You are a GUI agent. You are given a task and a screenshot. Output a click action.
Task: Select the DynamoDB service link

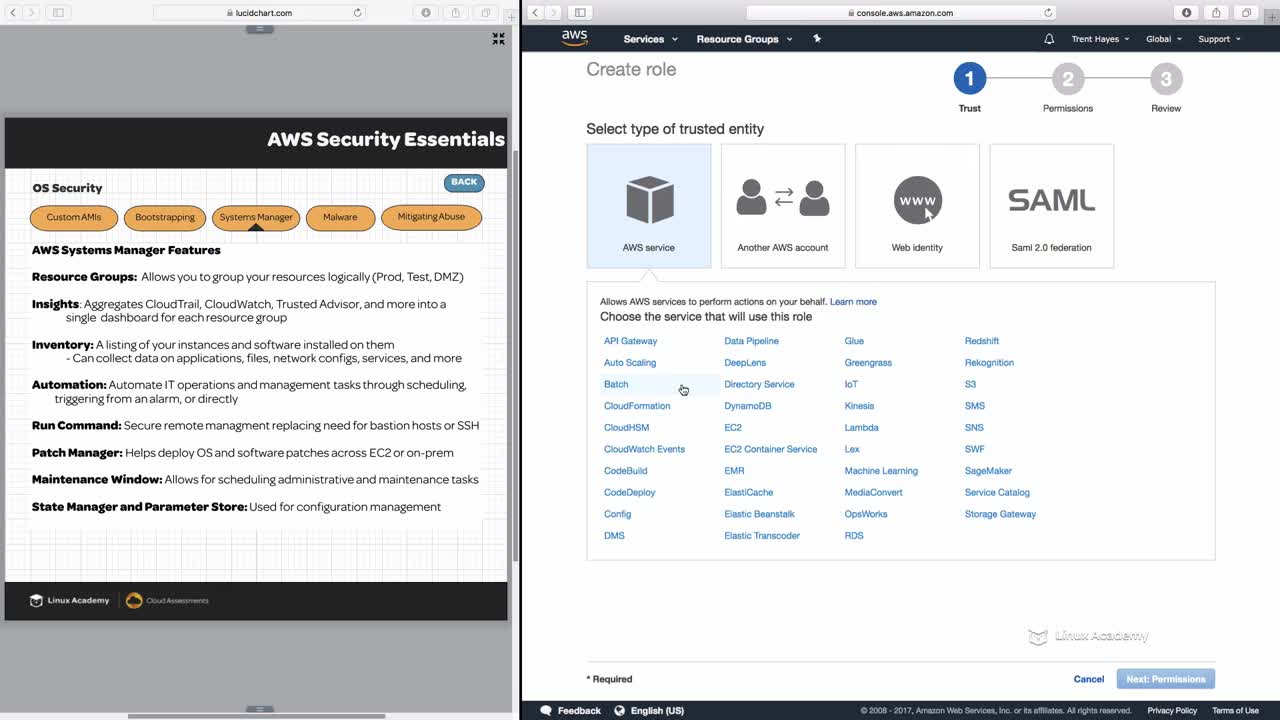point(748,406)
